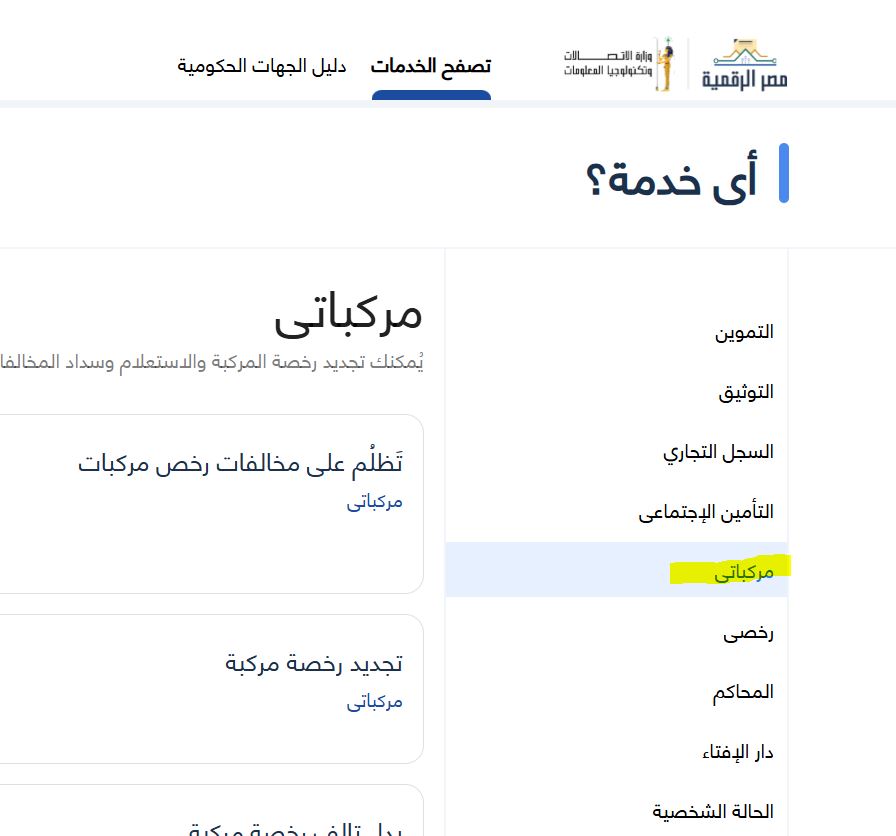Select دار الإفتاء services
Viewport: 896px width, 836px height.
[x=736, y=751]
